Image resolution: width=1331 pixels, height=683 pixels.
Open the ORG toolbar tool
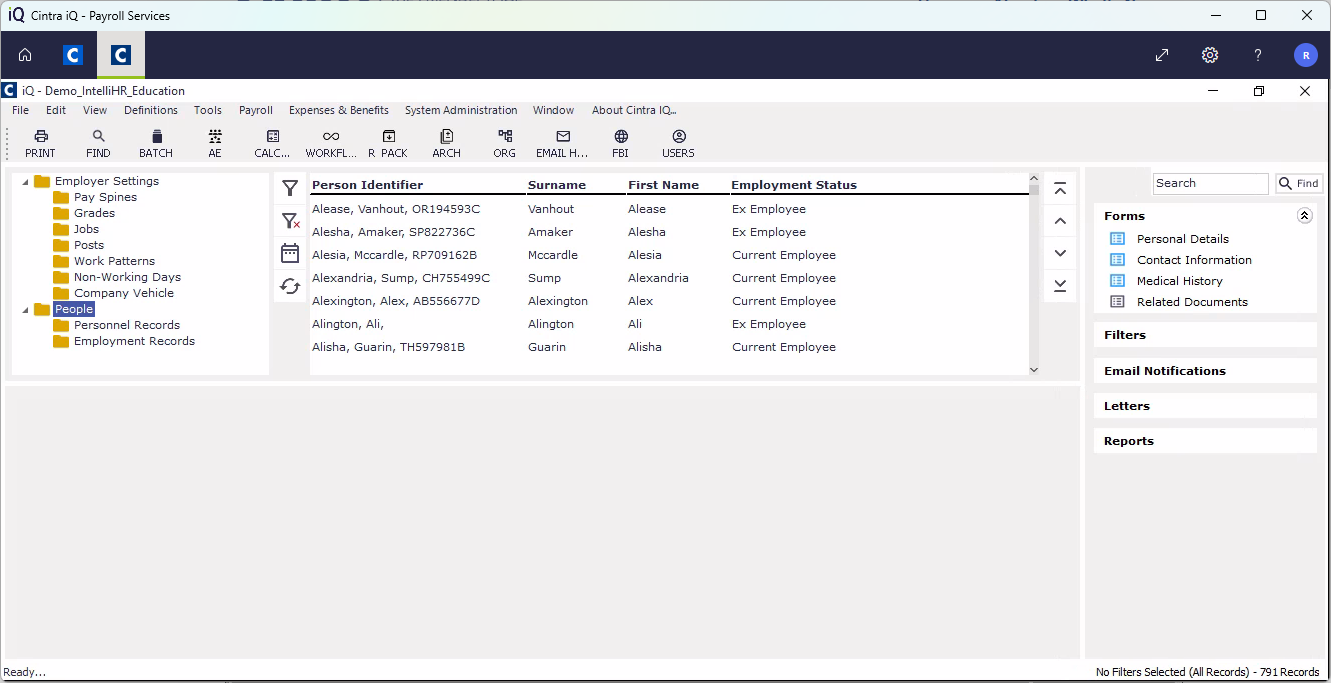tap(505, 143)
